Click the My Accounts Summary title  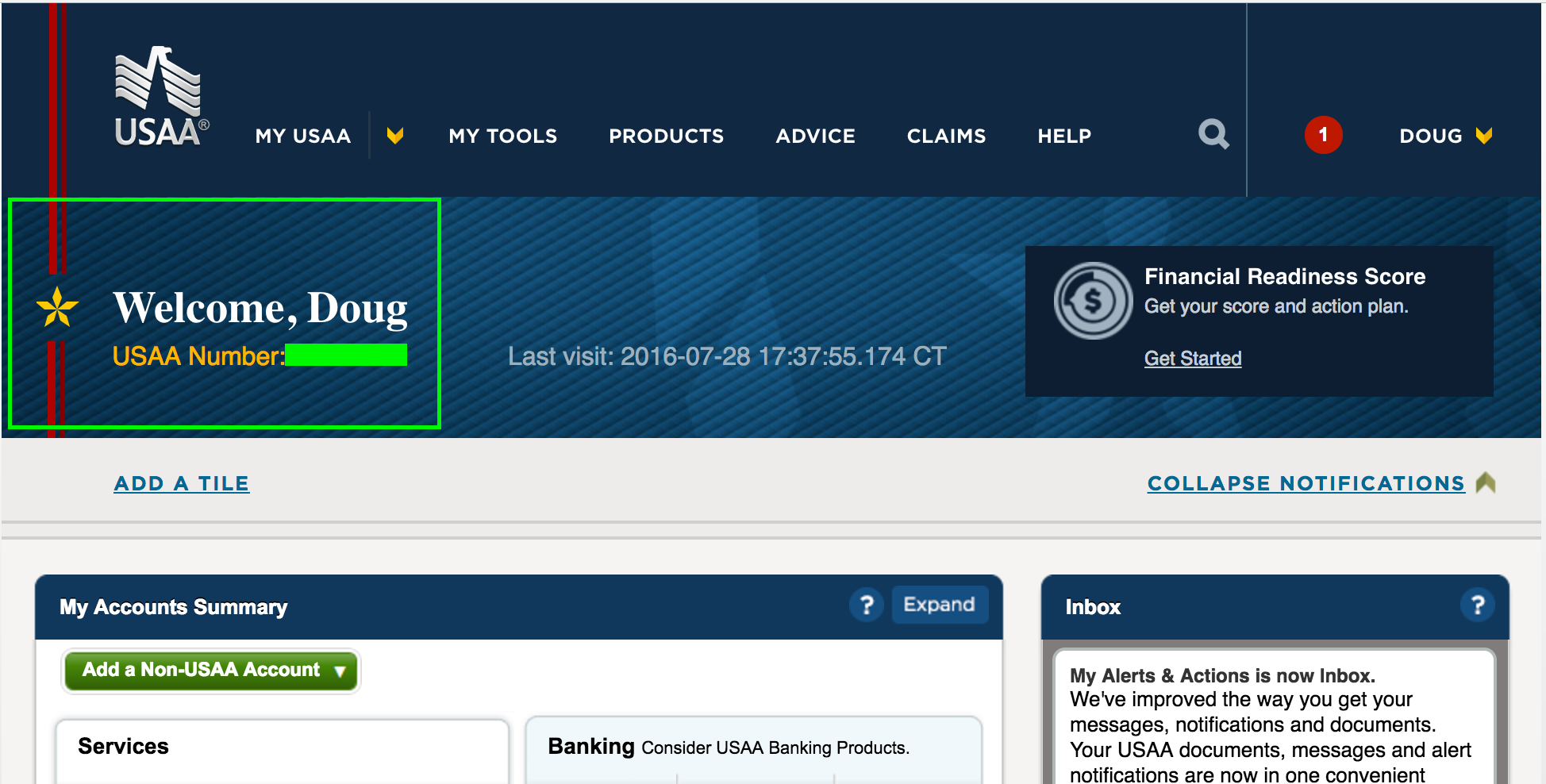pos(173,607)
